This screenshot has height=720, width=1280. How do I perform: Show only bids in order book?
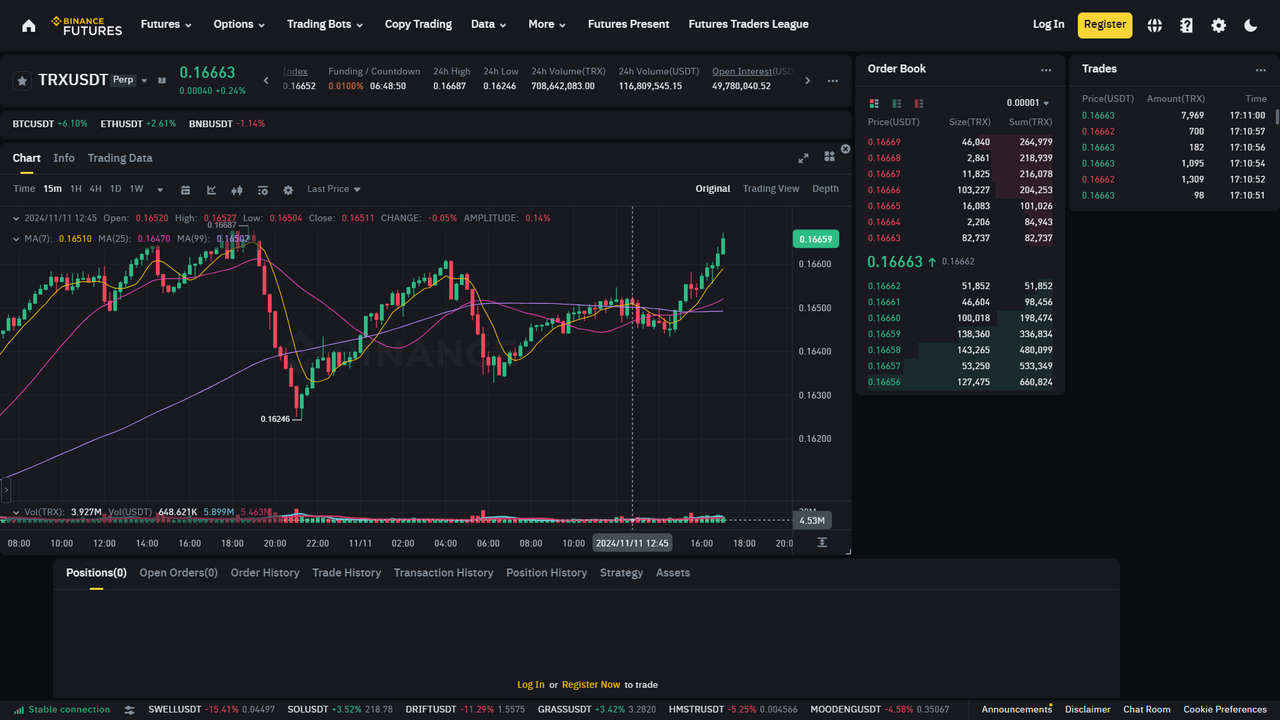(x=896, y=103)
